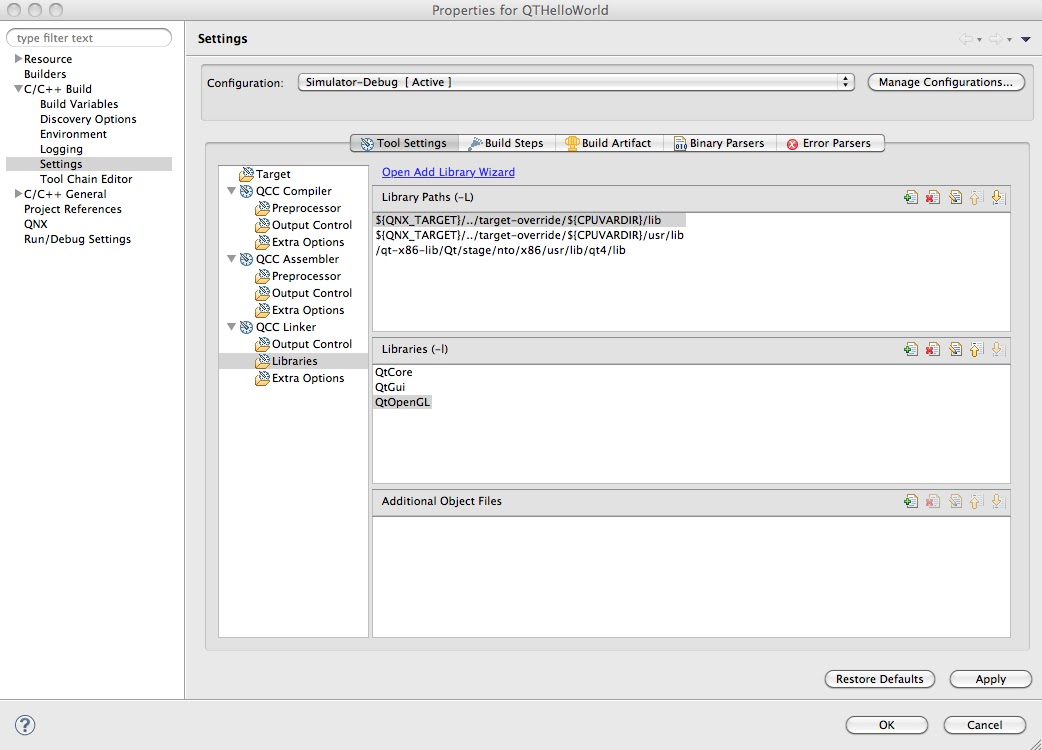Viewport: 1042px width, 750px height.
Task: Cancel the properties dialog
Action: (x=984, y=725)
